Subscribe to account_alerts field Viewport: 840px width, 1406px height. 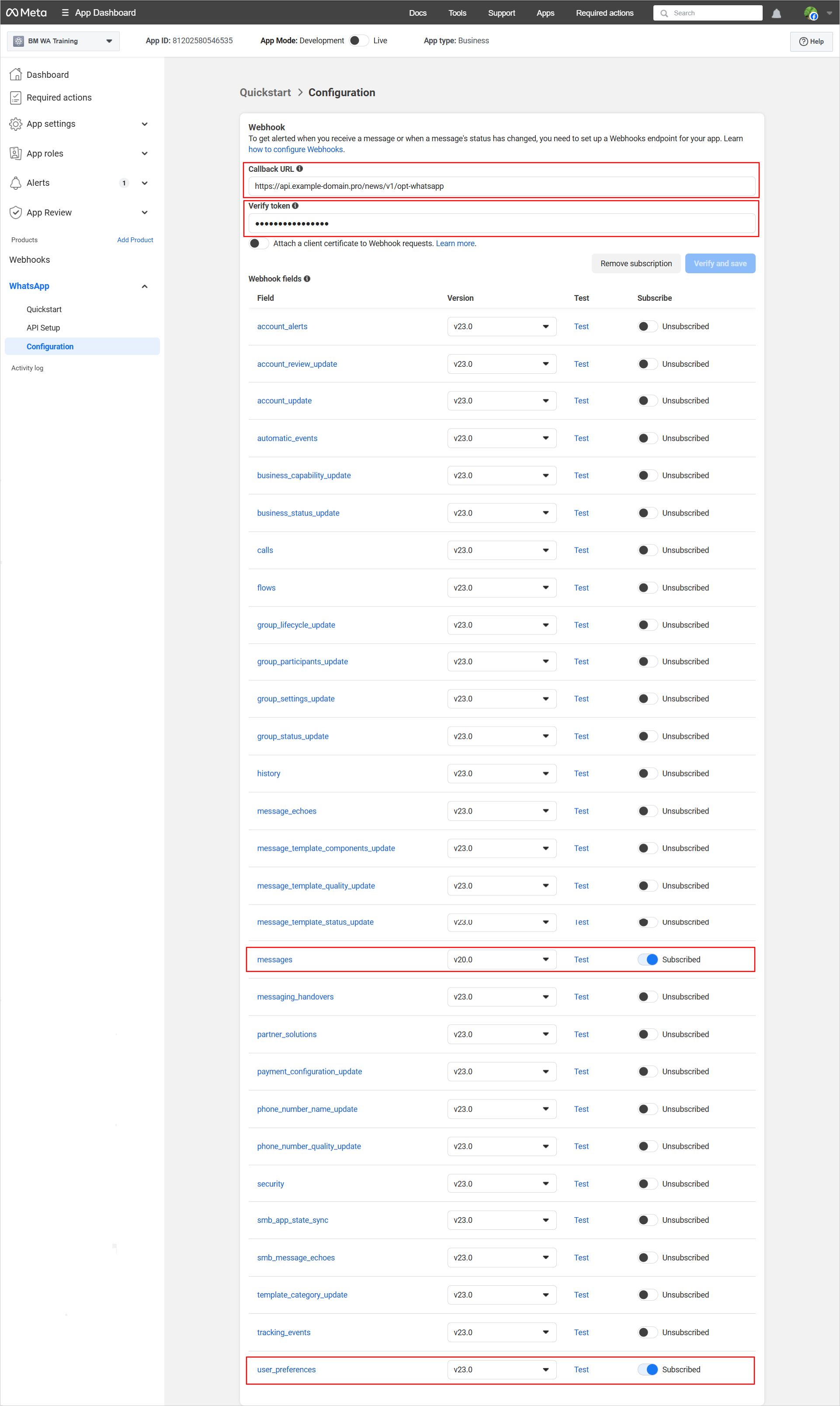pos(647,326)
